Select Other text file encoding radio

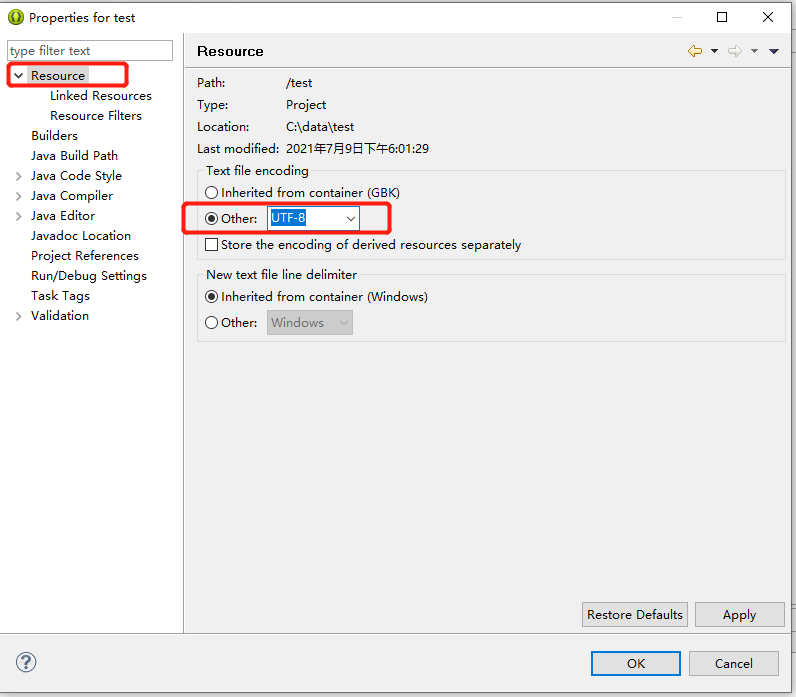[x=212, y=218]
